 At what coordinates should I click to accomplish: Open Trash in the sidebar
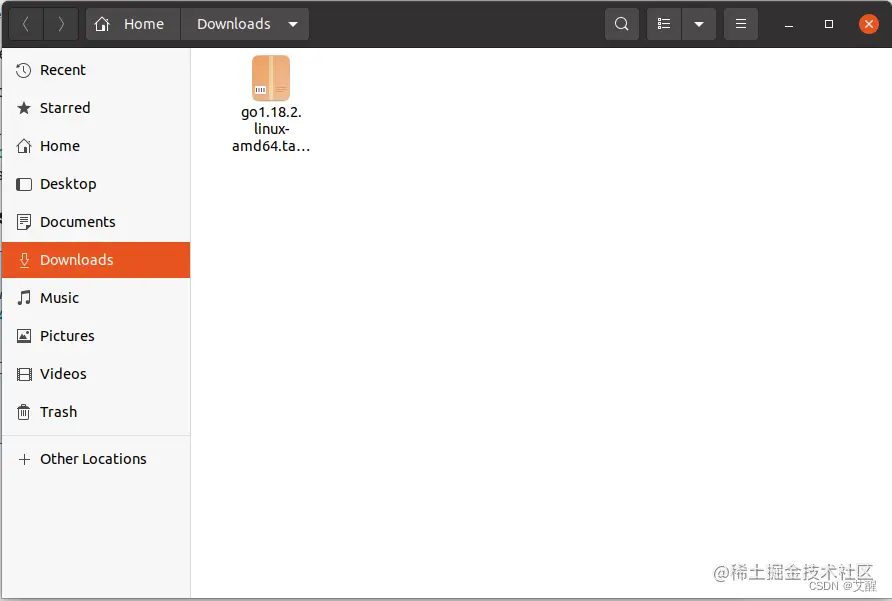tap(96, 412)
